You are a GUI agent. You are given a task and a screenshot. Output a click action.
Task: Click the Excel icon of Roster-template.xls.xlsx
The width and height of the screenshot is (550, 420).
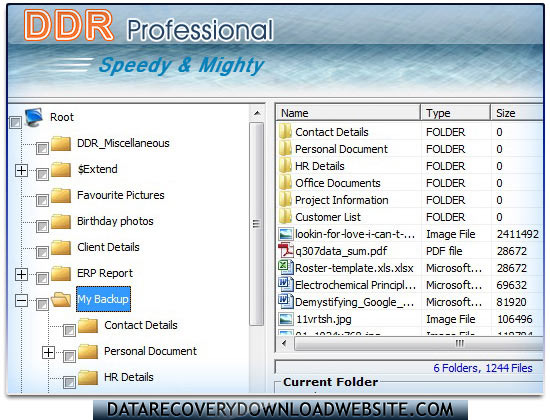pos(286,267)
